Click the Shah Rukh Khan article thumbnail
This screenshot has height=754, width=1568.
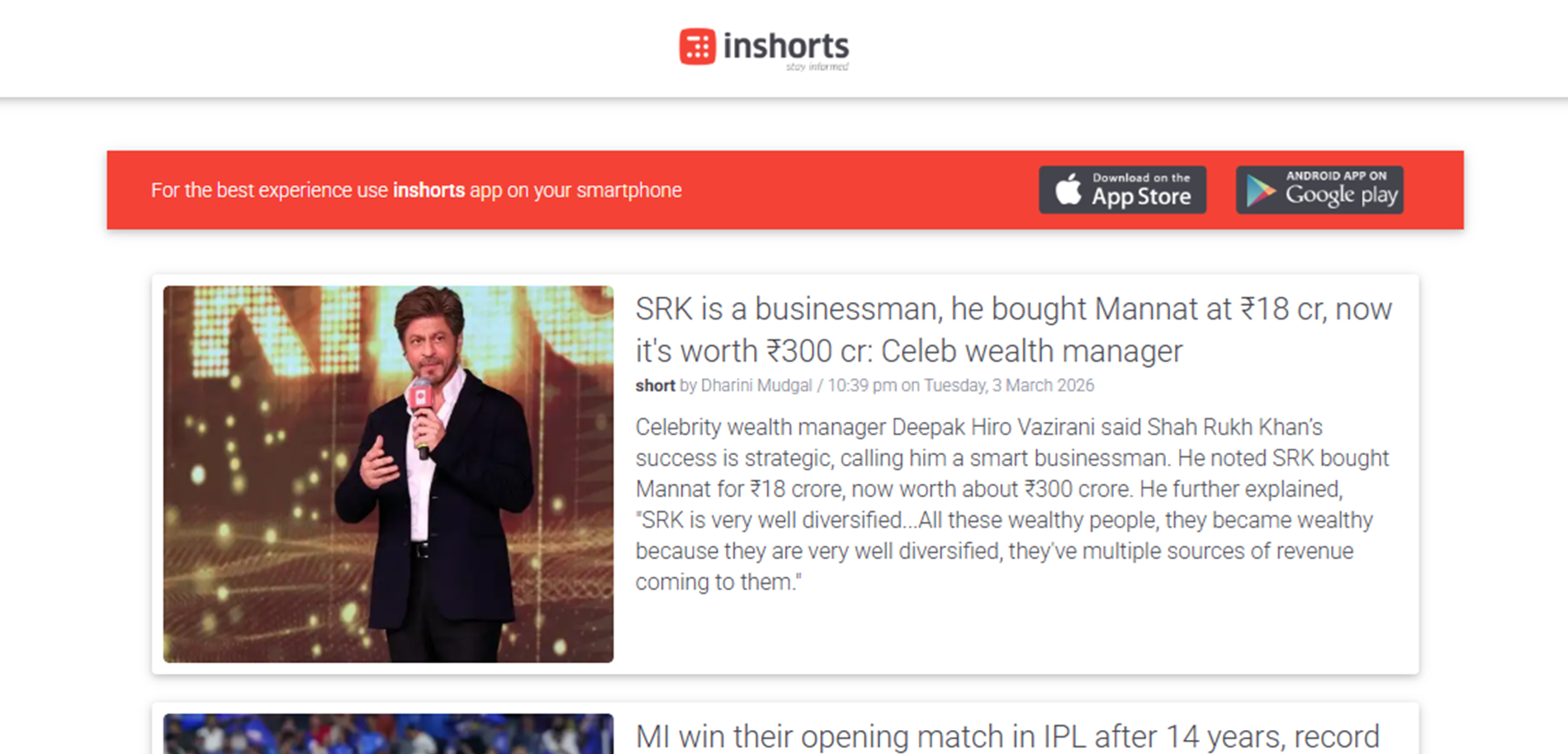pos(388,474)
